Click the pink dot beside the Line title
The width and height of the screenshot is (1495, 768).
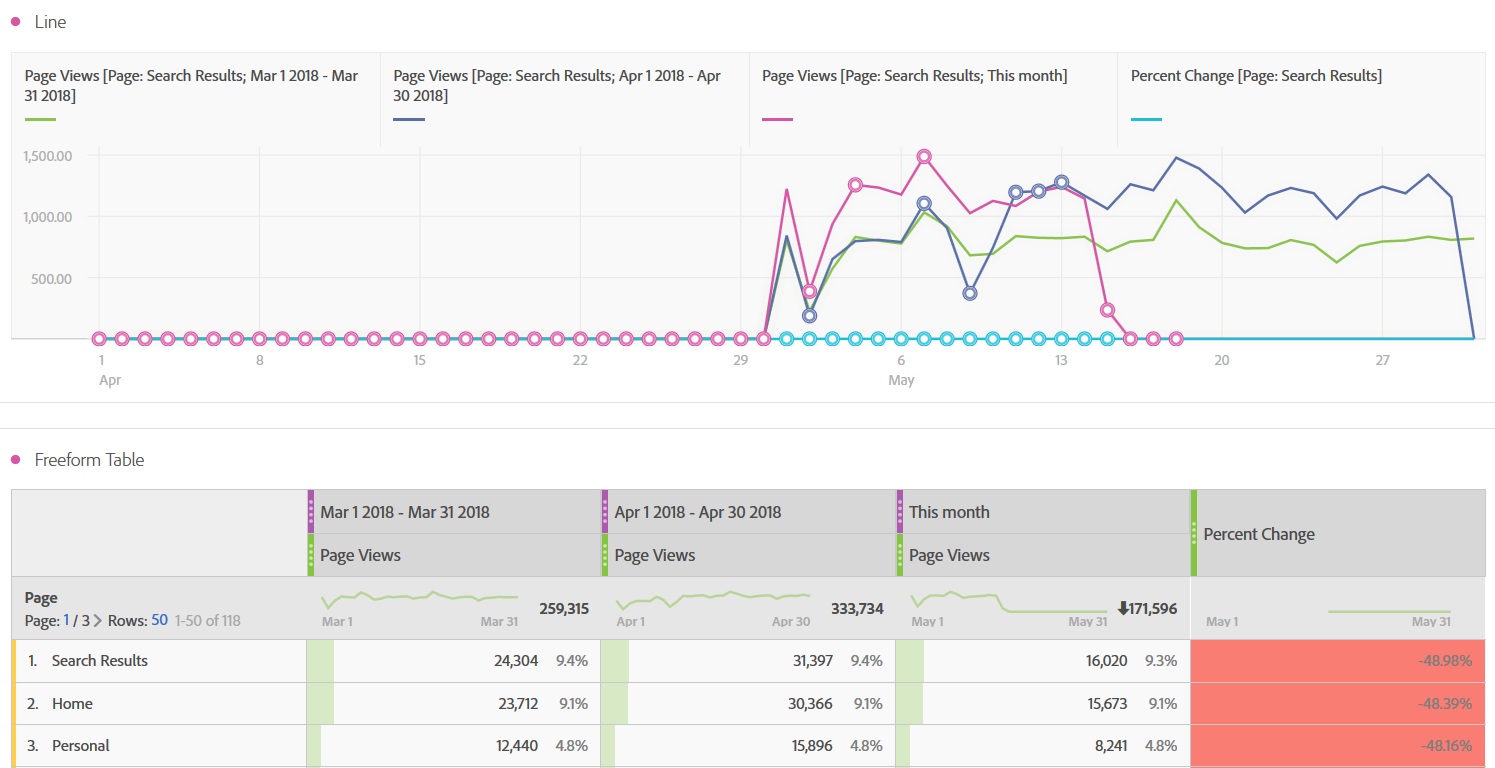[15, 22]
